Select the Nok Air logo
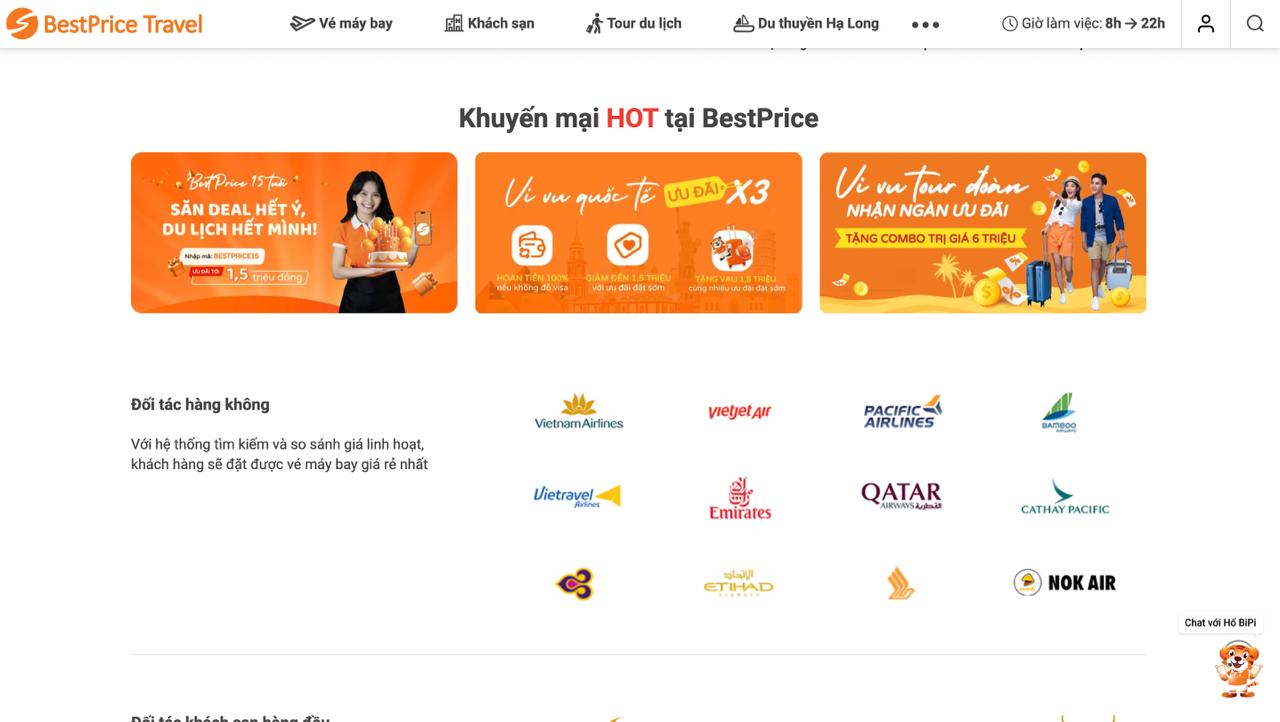The height and width of the screenshot is (722, 1280). pos(1064,582)
